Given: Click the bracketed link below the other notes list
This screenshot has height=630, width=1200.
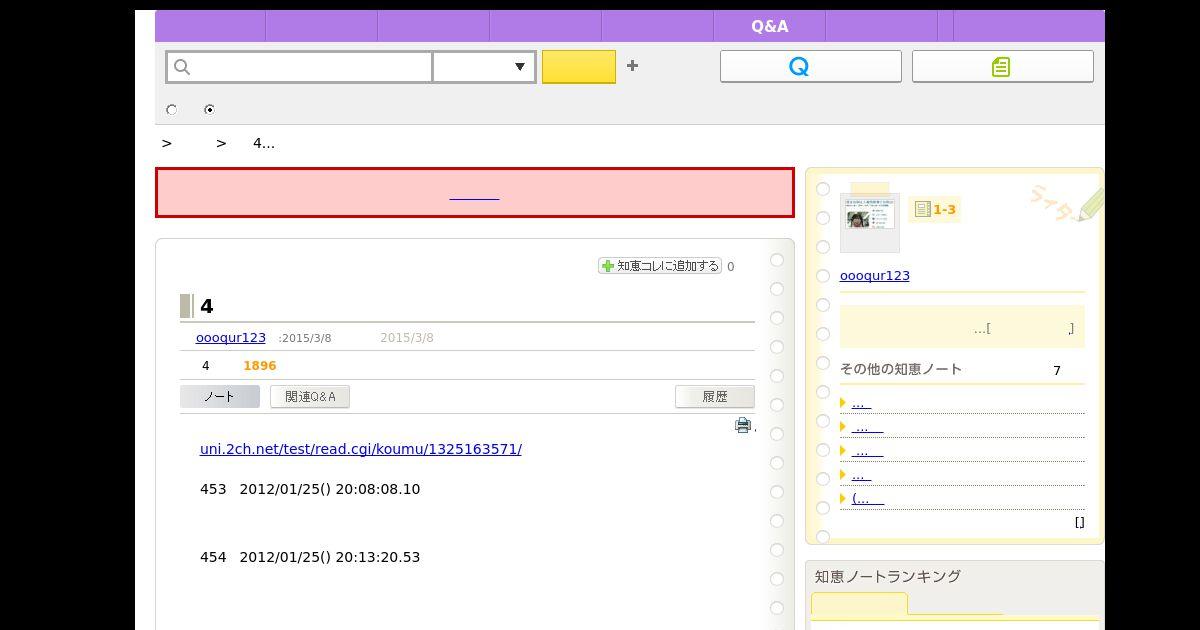Looking at the screenshot, I should click(1079, 522).
